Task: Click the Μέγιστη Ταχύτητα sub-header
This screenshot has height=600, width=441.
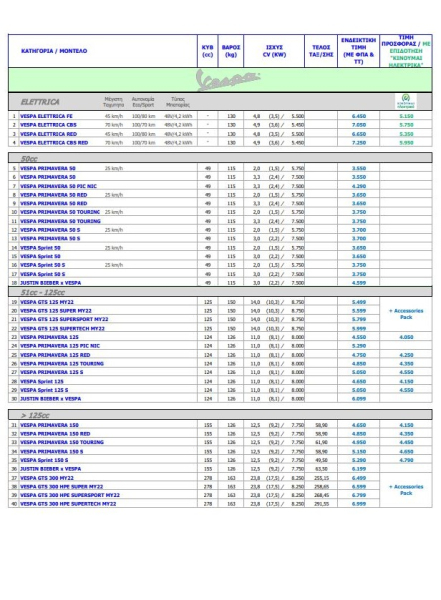Action: point(114,102)
